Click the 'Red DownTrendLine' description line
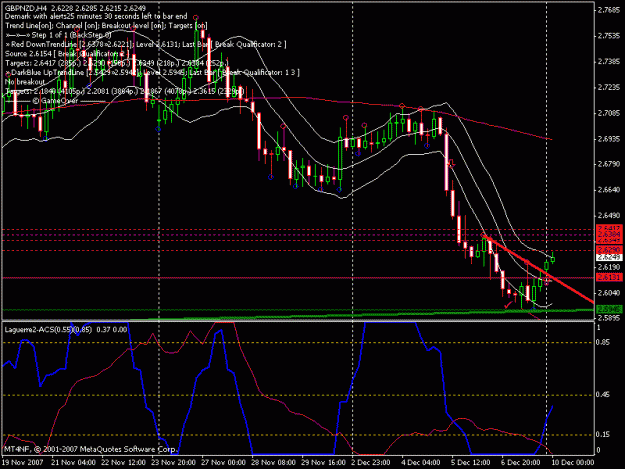 click(x=145, y=44)
